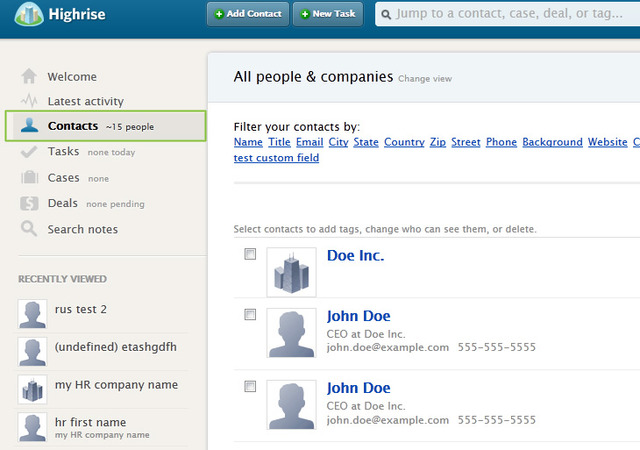
Task: Click the Latest activity pulse icon
Action: tap(29, 100)
